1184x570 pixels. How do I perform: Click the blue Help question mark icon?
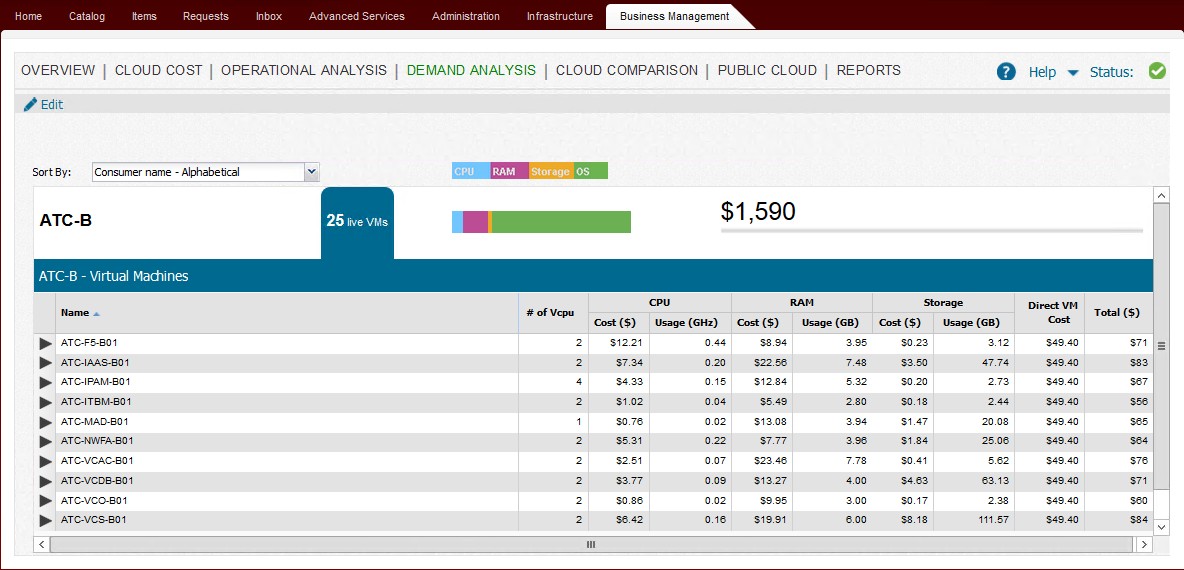click(x=1006, y=72)
